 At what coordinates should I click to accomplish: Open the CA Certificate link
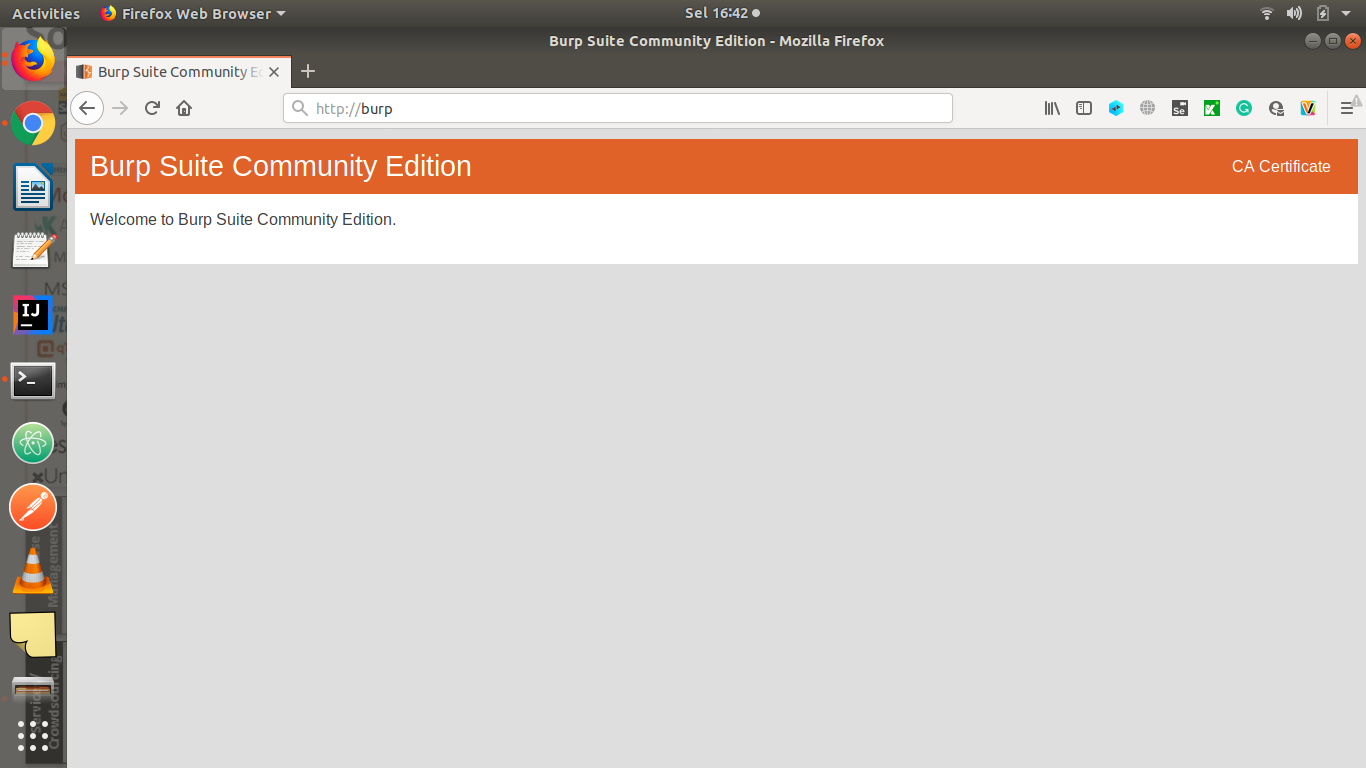tap(1281, 167)
